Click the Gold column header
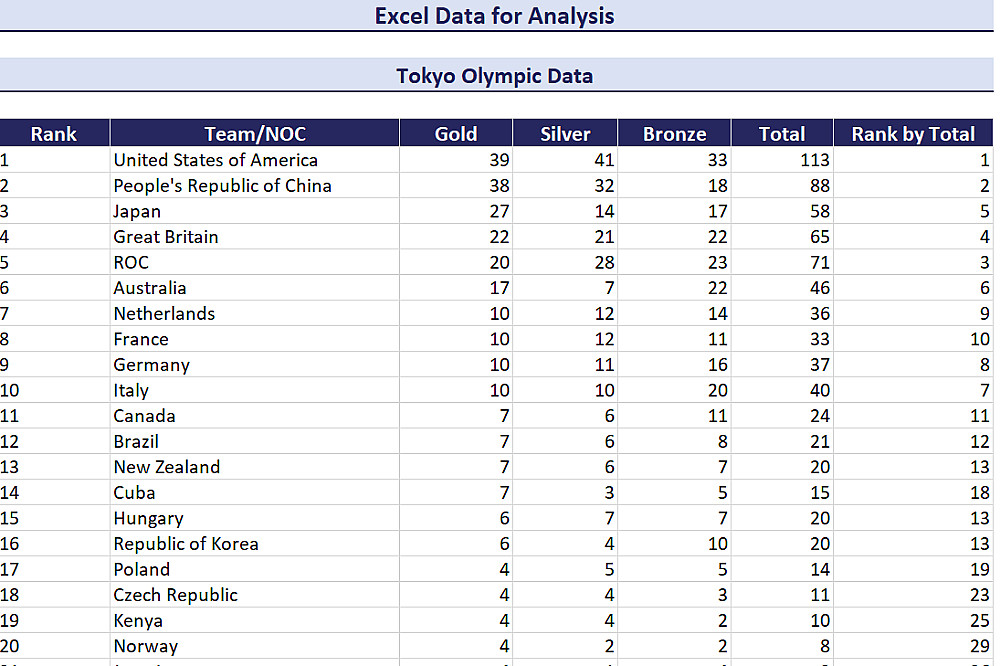Viewport: 1000px width, 666px height. pyautogui.click(x=456, y=134)
